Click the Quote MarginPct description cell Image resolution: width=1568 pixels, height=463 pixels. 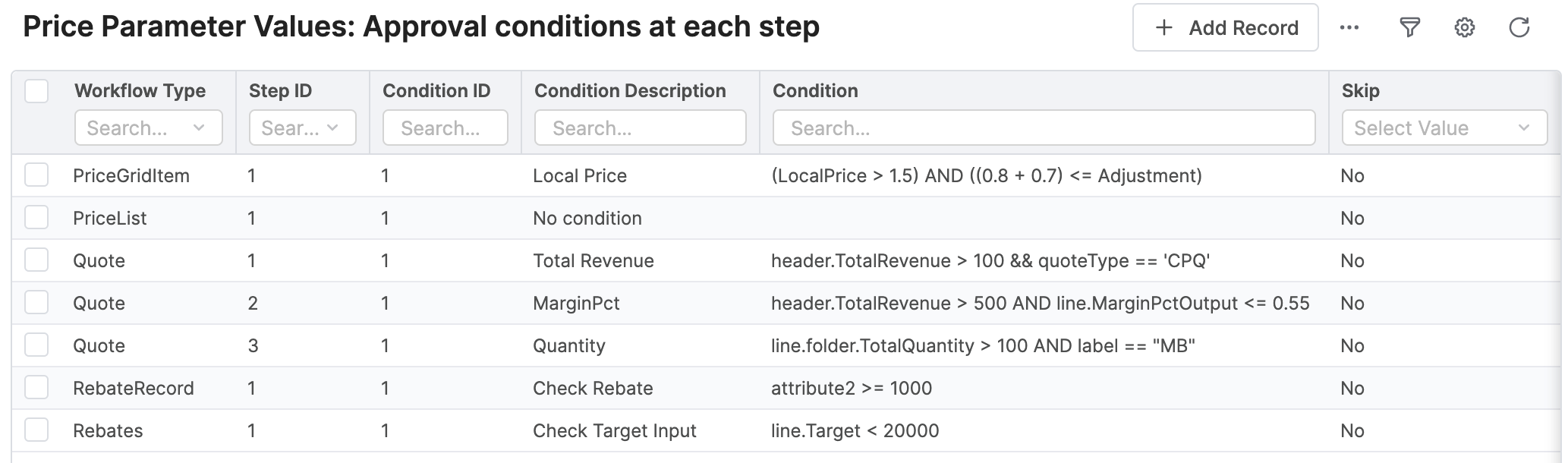(576, 304)
